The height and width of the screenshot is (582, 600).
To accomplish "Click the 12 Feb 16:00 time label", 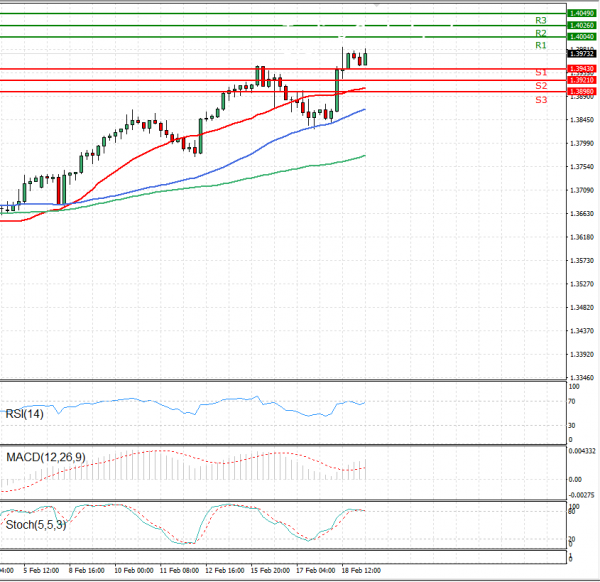I will click(225, 571).
